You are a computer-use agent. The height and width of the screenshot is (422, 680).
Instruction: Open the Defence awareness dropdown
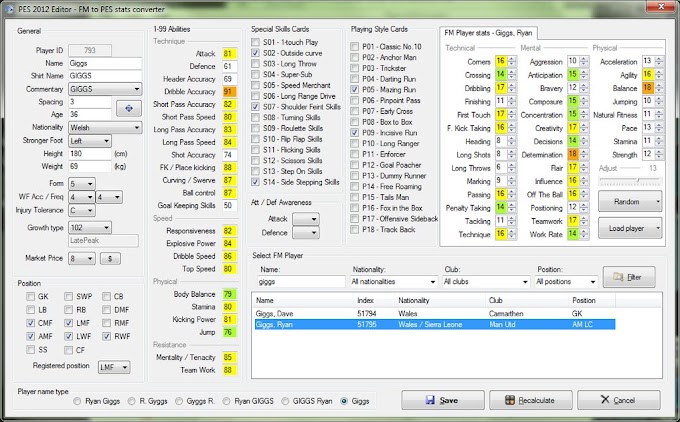(x=306, y=233)
